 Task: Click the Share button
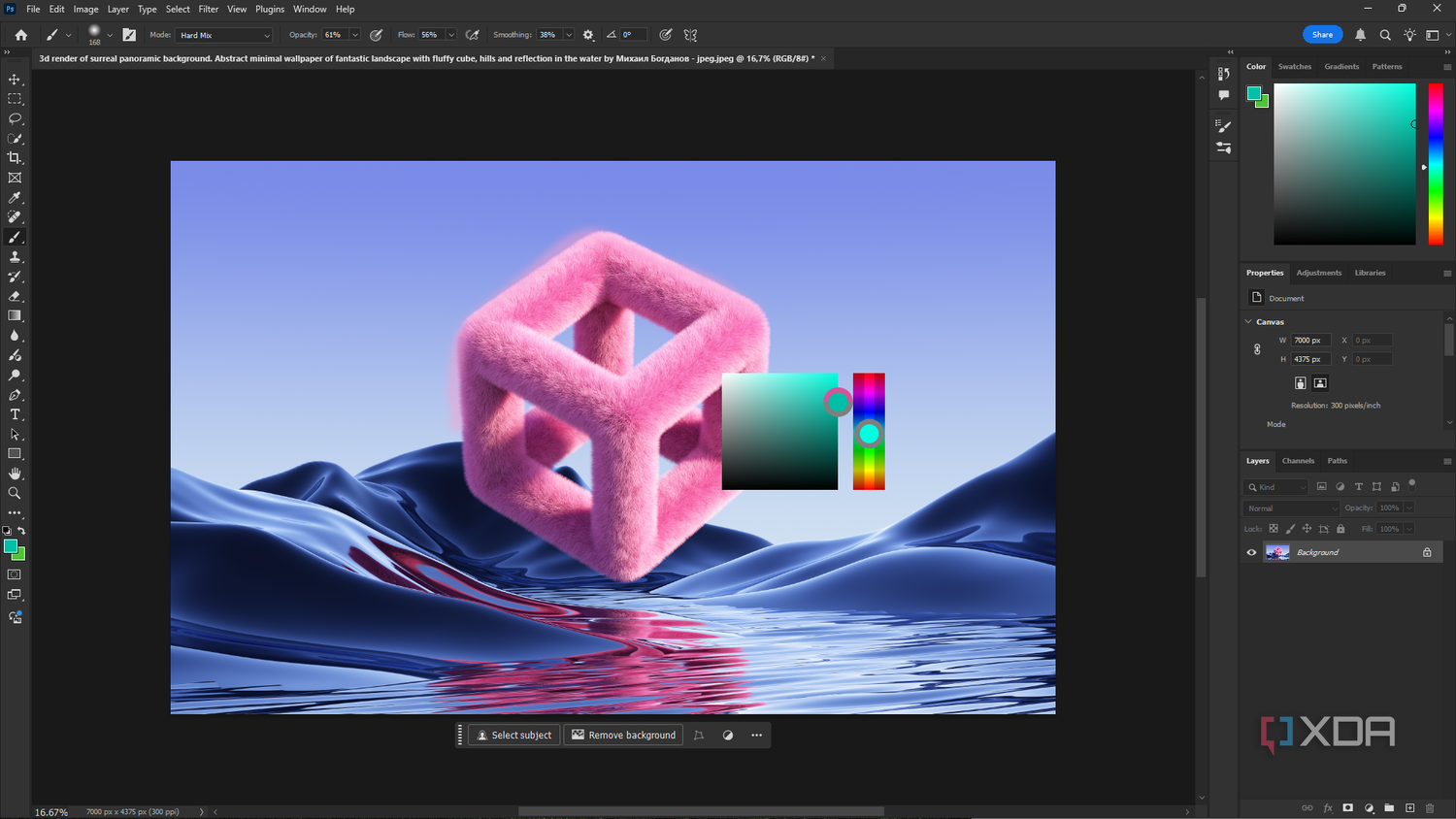pyautogui.click(x=1323, y=35)
